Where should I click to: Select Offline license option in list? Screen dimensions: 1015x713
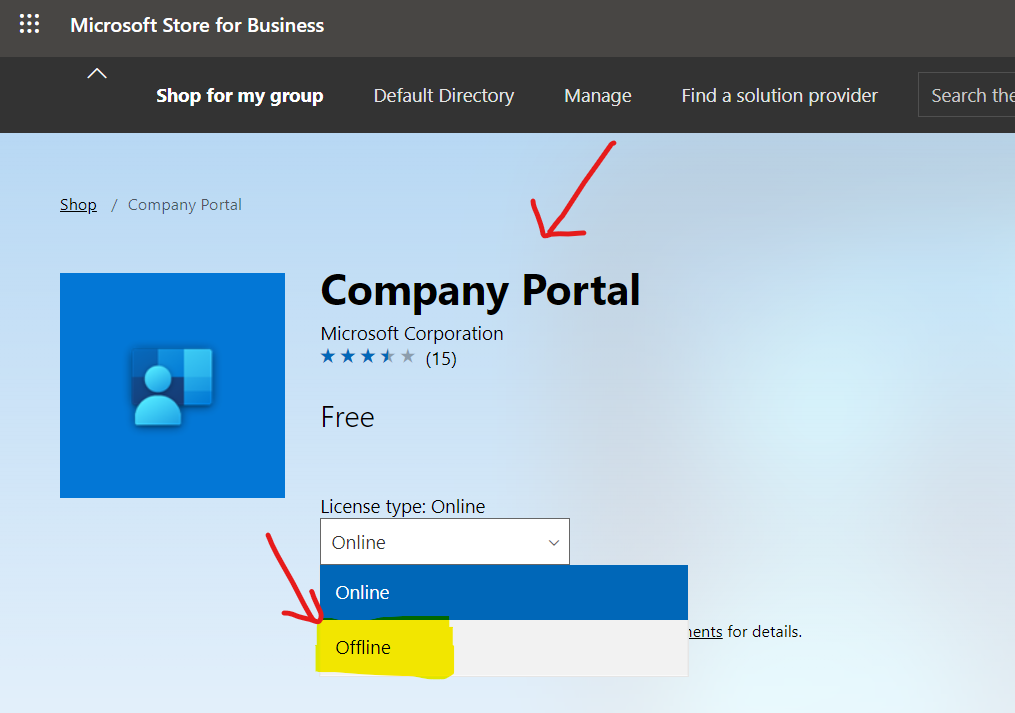504,648
